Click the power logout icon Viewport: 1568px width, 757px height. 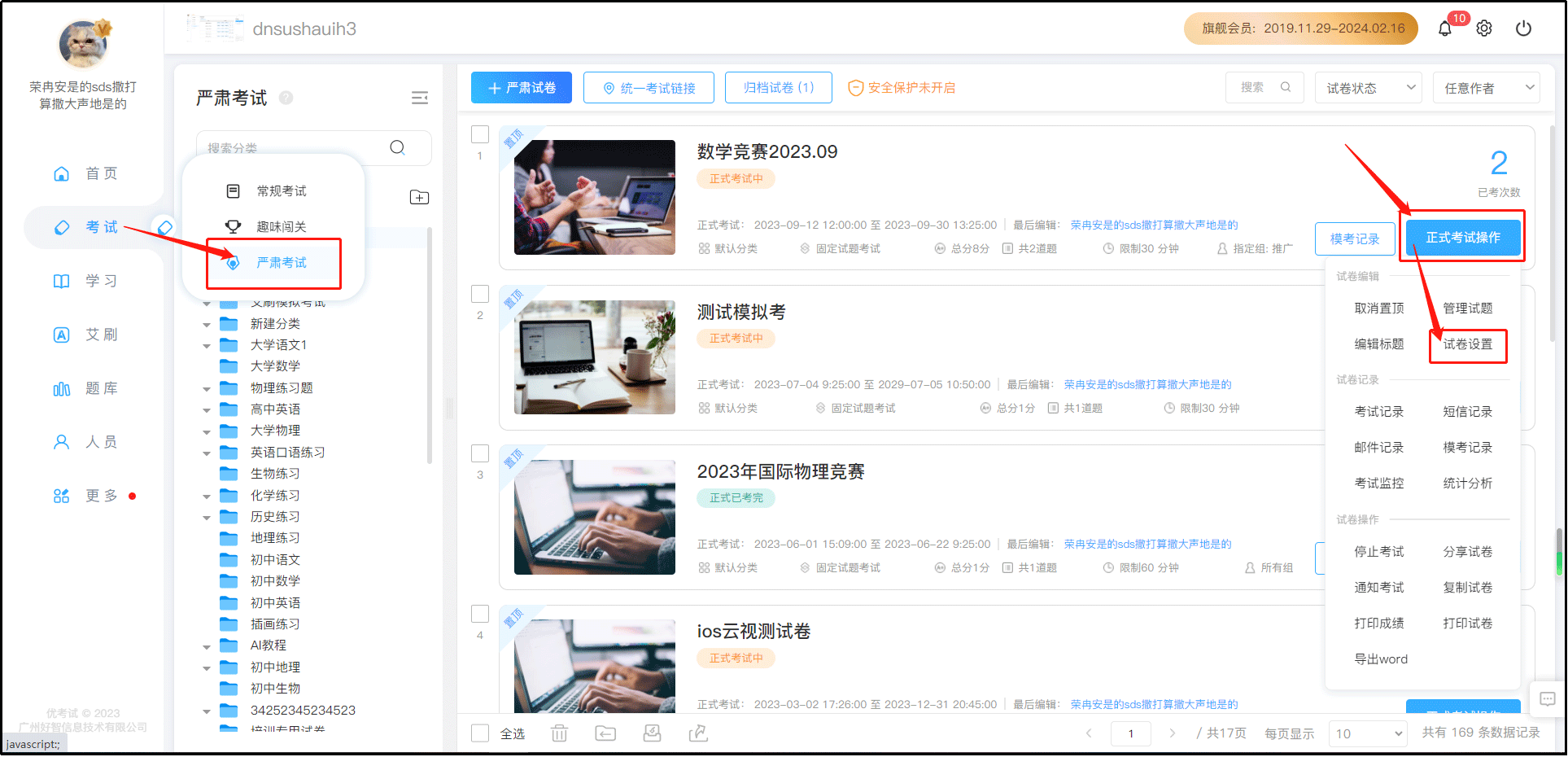click(1523, 28)
